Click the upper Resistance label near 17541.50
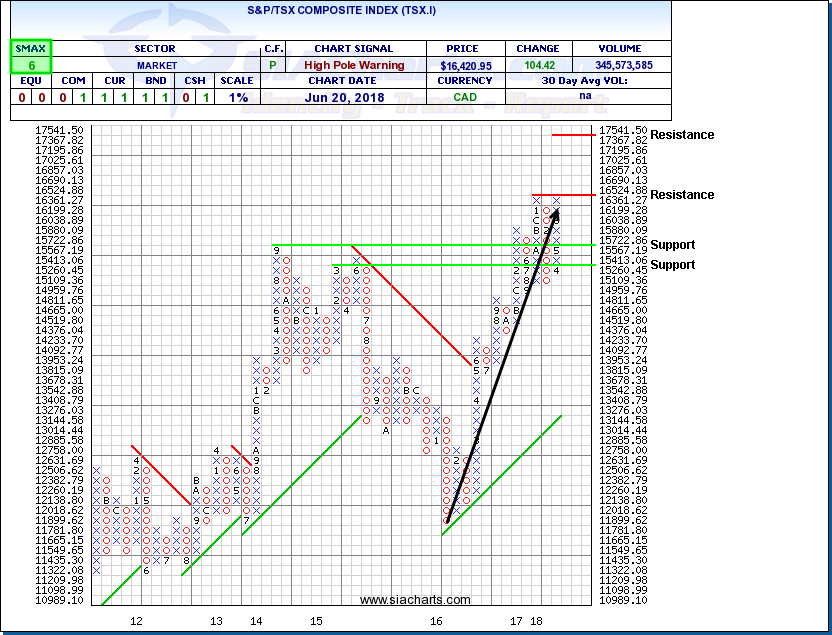Screen dimensions: 832x635 [681, 135]
